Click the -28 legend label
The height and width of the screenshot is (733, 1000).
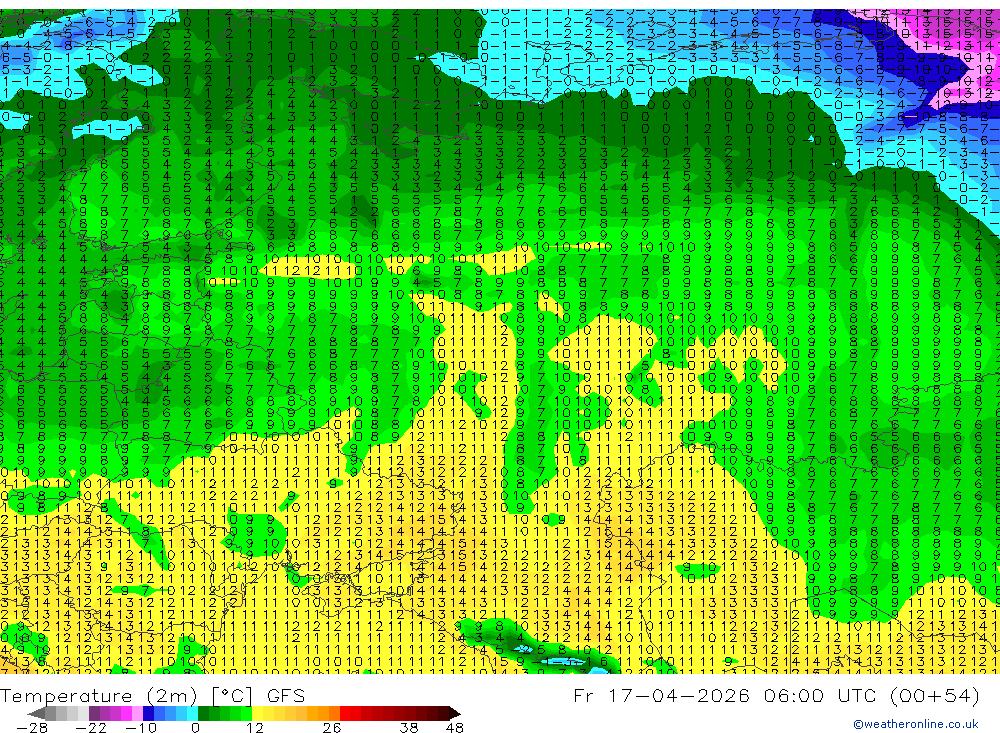point(32,727)
